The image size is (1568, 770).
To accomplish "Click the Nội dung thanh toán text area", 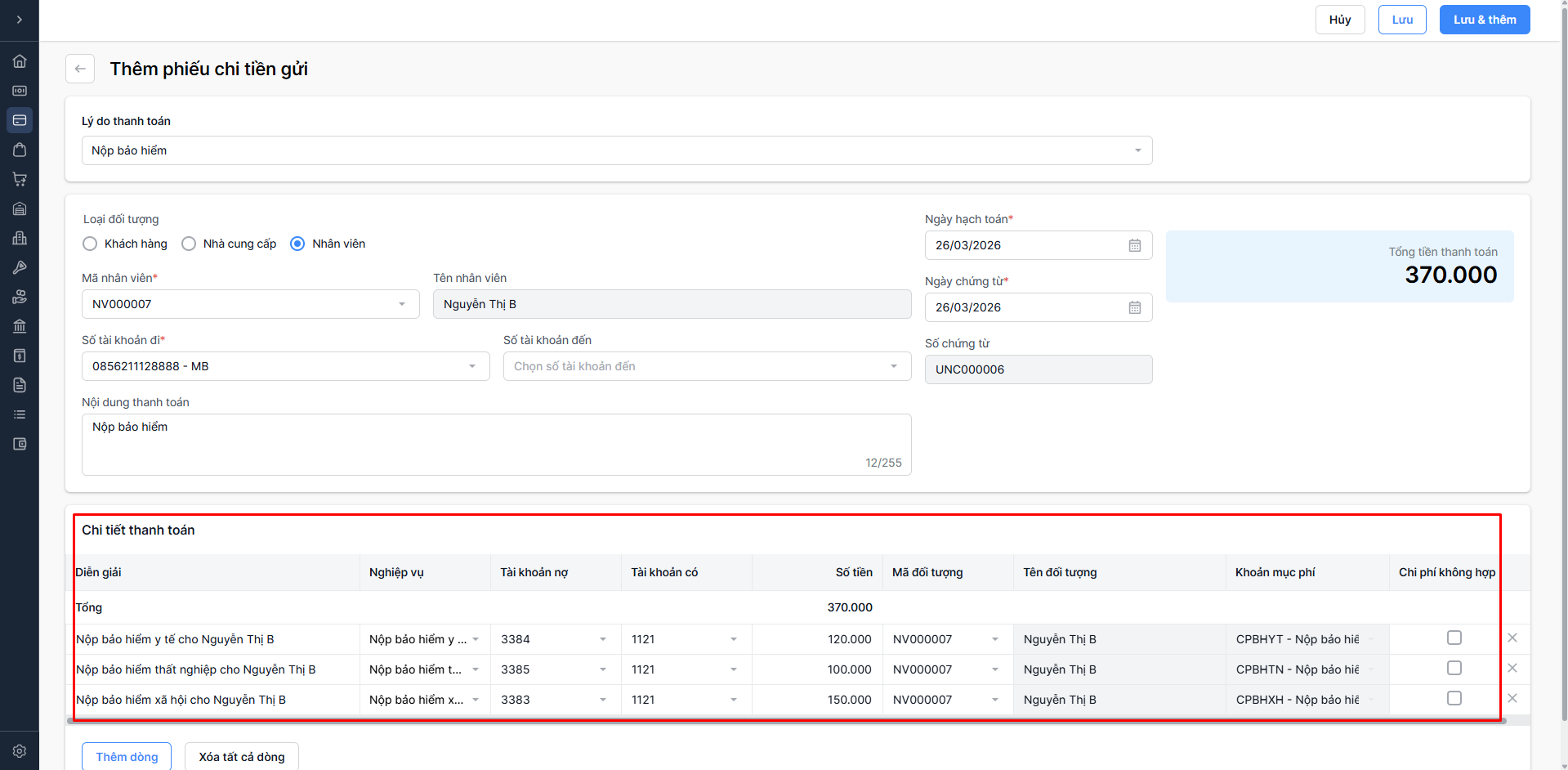I will click(496, 444).
